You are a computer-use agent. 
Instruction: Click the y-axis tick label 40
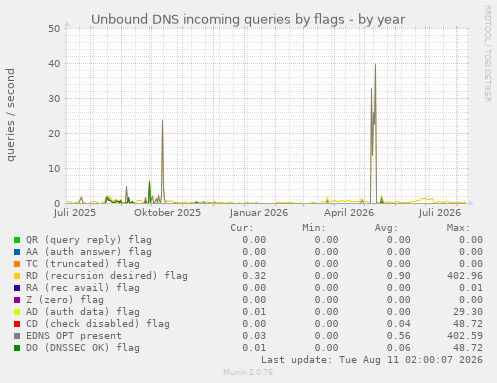click(54, 64)
